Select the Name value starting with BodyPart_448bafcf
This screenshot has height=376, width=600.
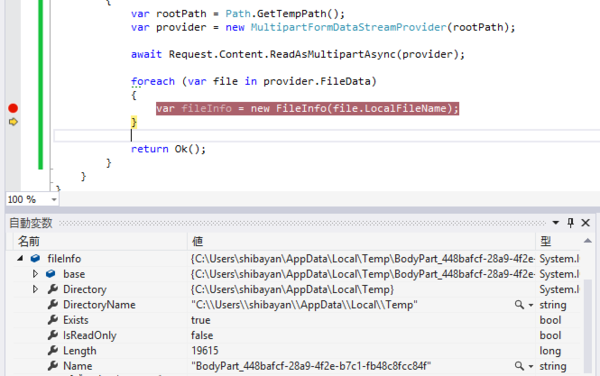point(311,366)
